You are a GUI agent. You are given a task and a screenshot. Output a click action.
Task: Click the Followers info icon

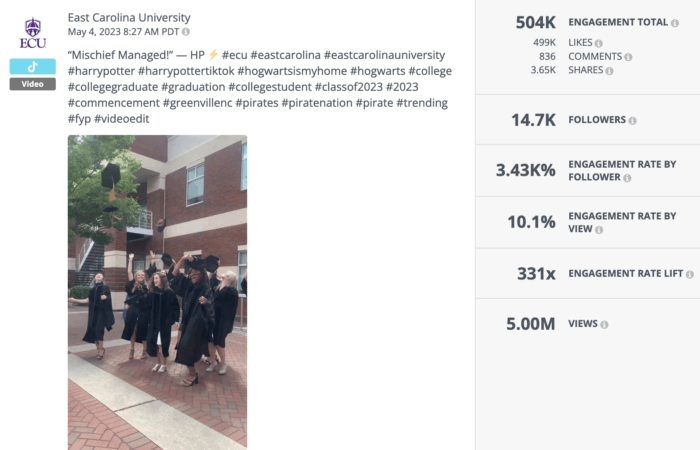(632, 120)
